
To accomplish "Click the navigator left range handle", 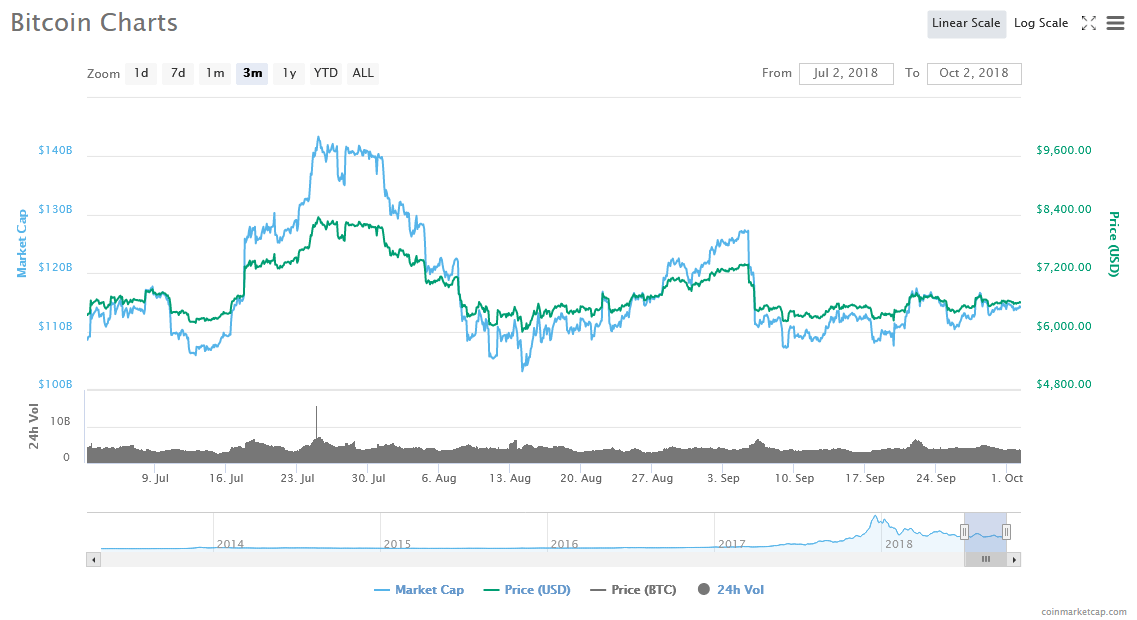I will [x=964, y=532].
